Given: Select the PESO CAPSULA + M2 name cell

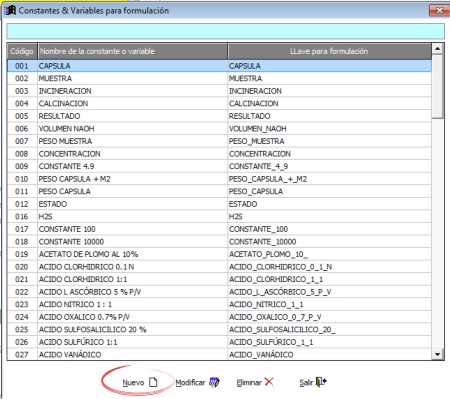Looking at the screenshot, I should (x=132, y=179).
